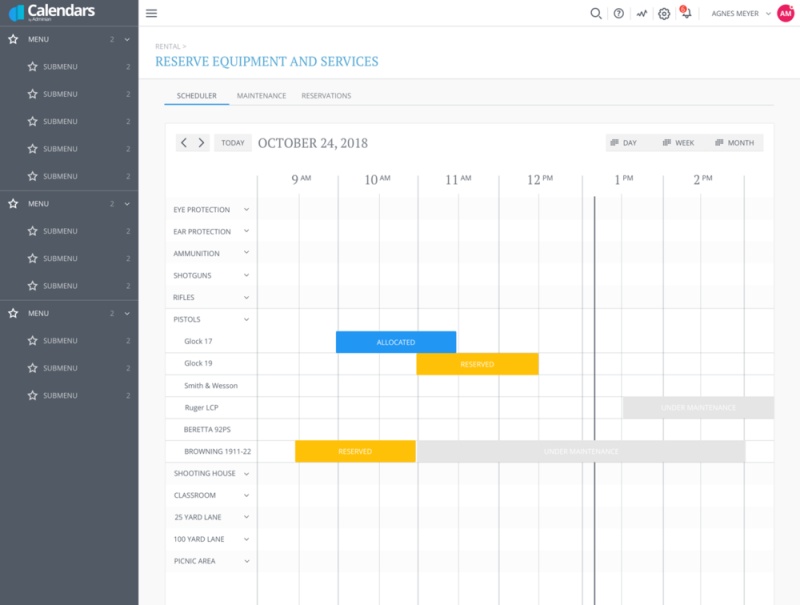Open settings gear icon in header
Image resolution: width=800 pixels, height=605 pixels.
tap(664, 14)
